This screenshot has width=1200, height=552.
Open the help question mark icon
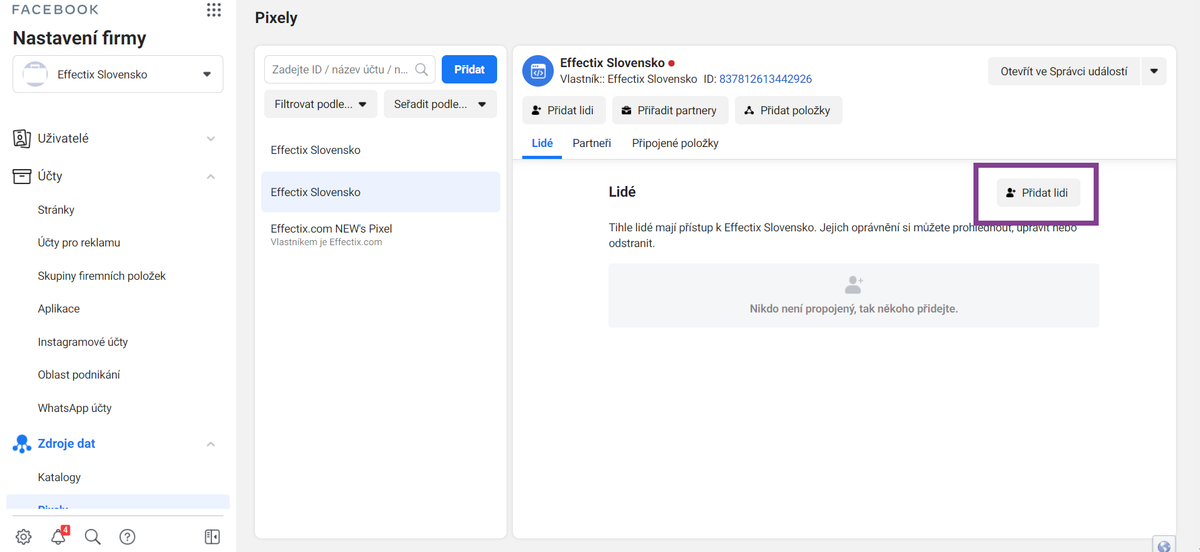127,537
